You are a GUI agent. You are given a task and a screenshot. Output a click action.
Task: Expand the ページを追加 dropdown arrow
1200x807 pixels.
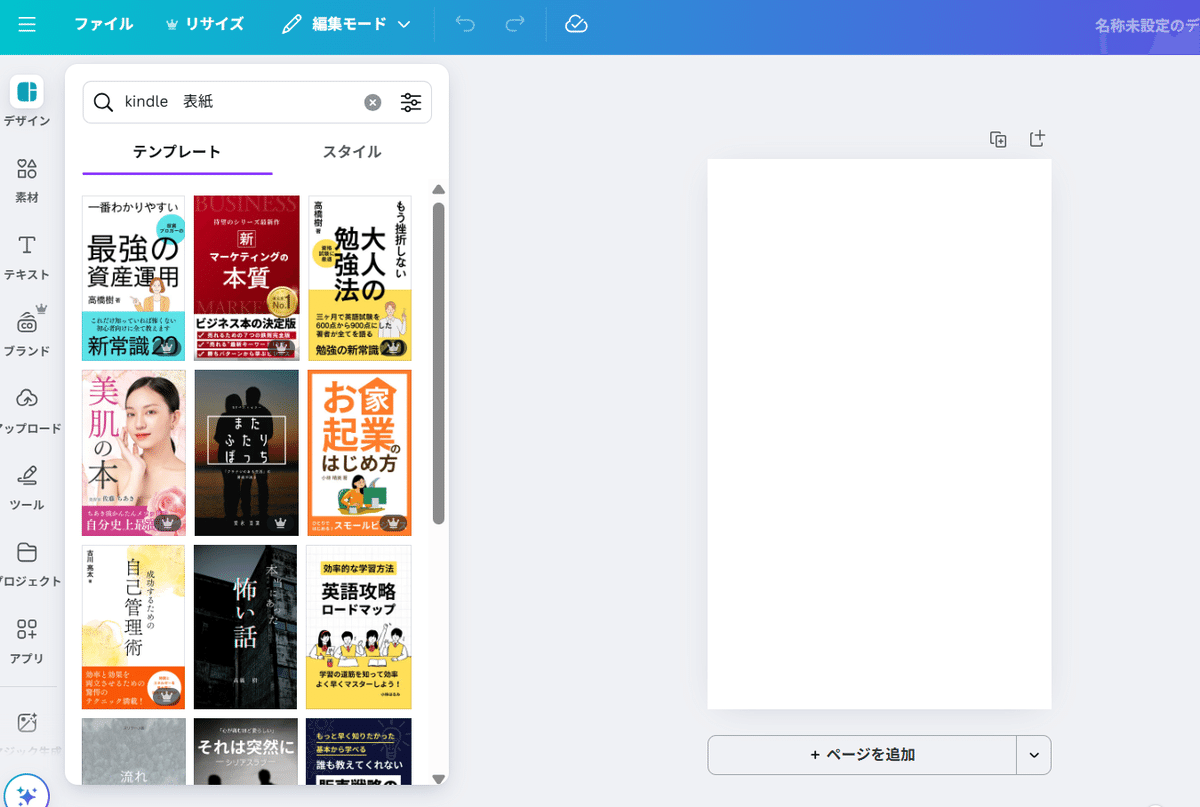click(x=1033, y=755)
